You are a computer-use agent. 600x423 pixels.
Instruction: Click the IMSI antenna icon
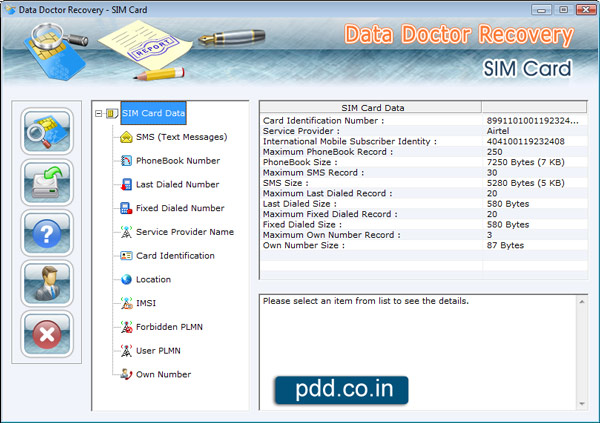126,303
